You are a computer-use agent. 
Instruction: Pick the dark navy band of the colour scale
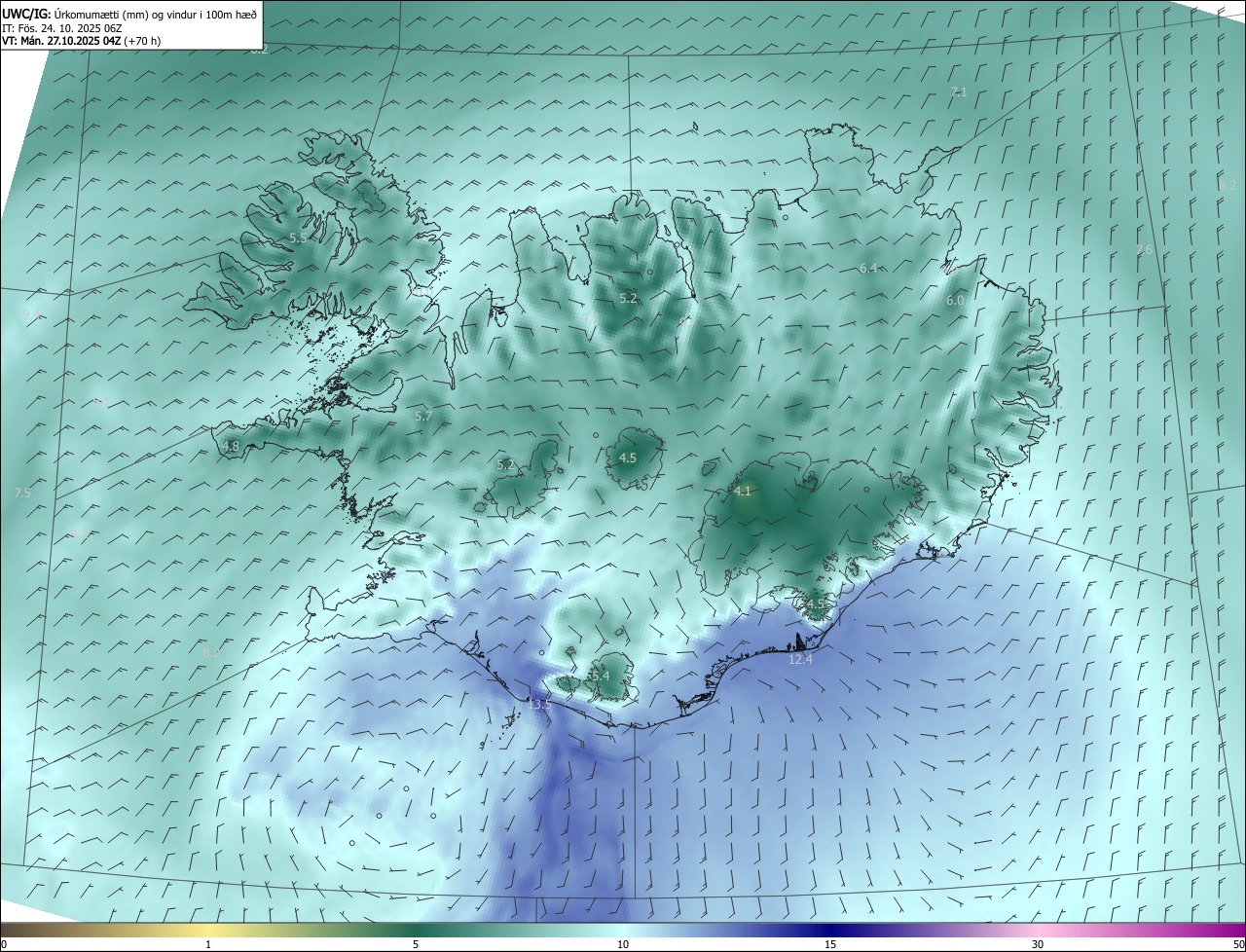830,931
